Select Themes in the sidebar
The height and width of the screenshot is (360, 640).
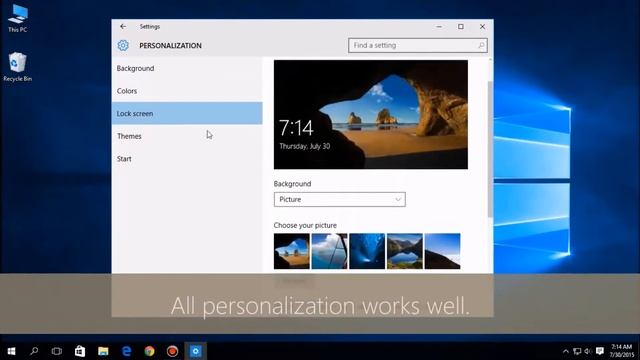[x=187, y=136]
